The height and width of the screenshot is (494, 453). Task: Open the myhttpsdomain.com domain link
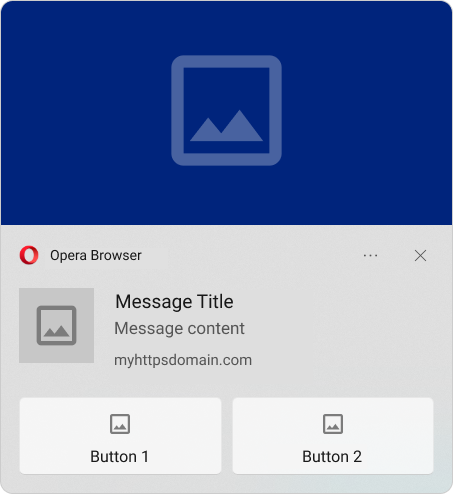coord(183,360)
